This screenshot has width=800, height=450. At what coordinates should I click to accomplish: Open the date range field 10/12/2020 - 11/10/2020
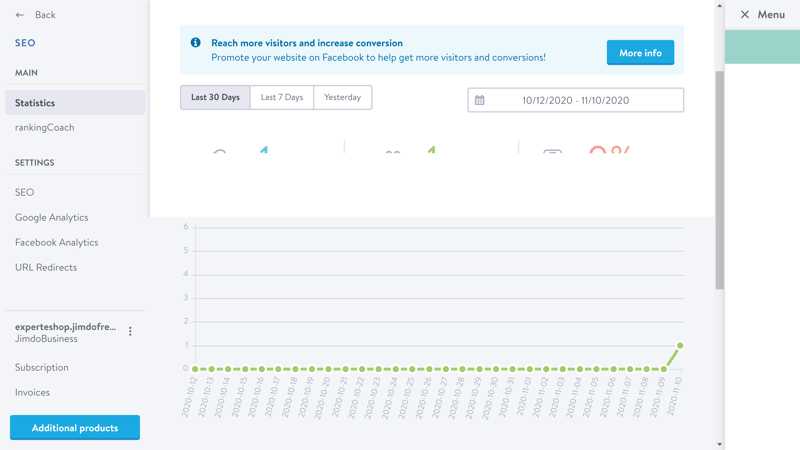pos(576,100)
